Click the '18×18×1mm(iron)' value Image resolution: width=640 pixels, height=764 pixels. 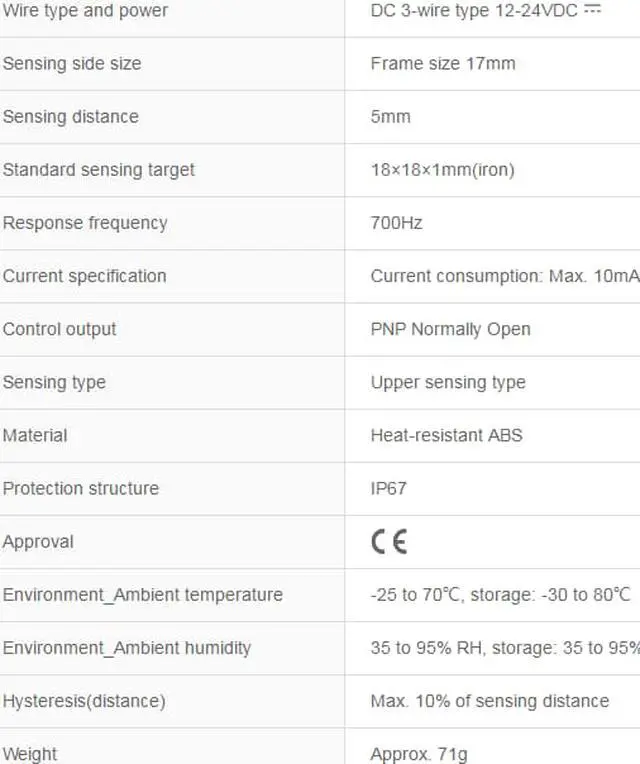coord(442,169)
